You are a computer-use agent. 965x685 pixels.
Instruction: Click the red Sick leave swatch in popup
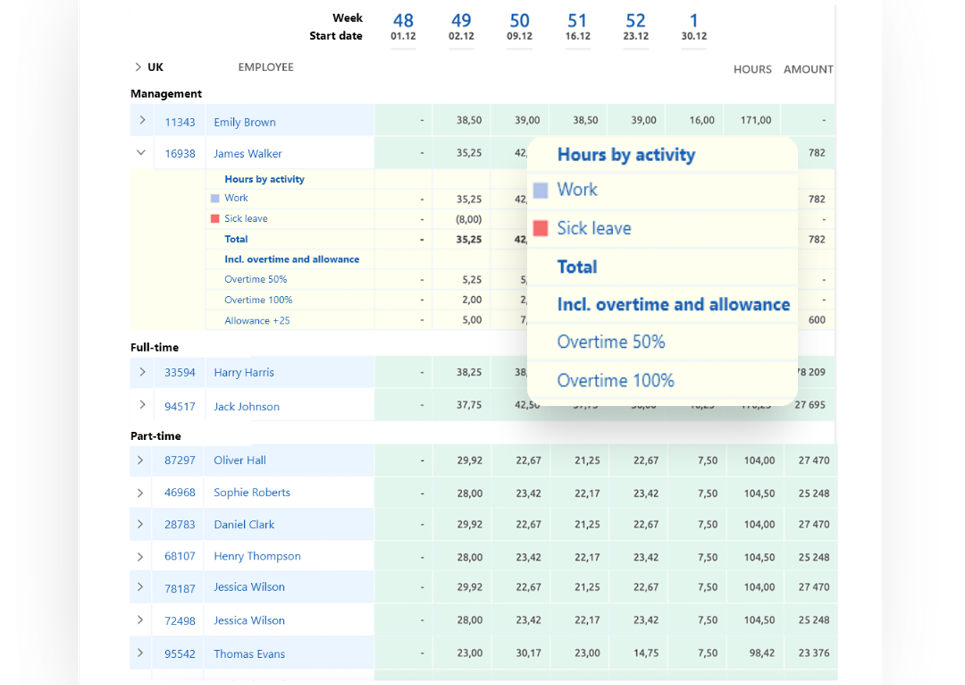coord(540,228)
